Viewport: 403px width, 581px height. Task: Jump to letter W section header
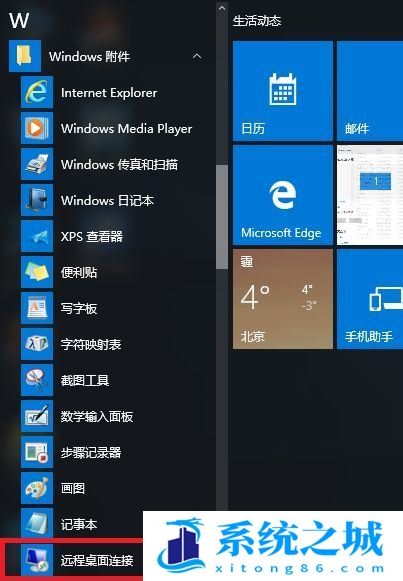pyautogui.click(x=19, y=20)
